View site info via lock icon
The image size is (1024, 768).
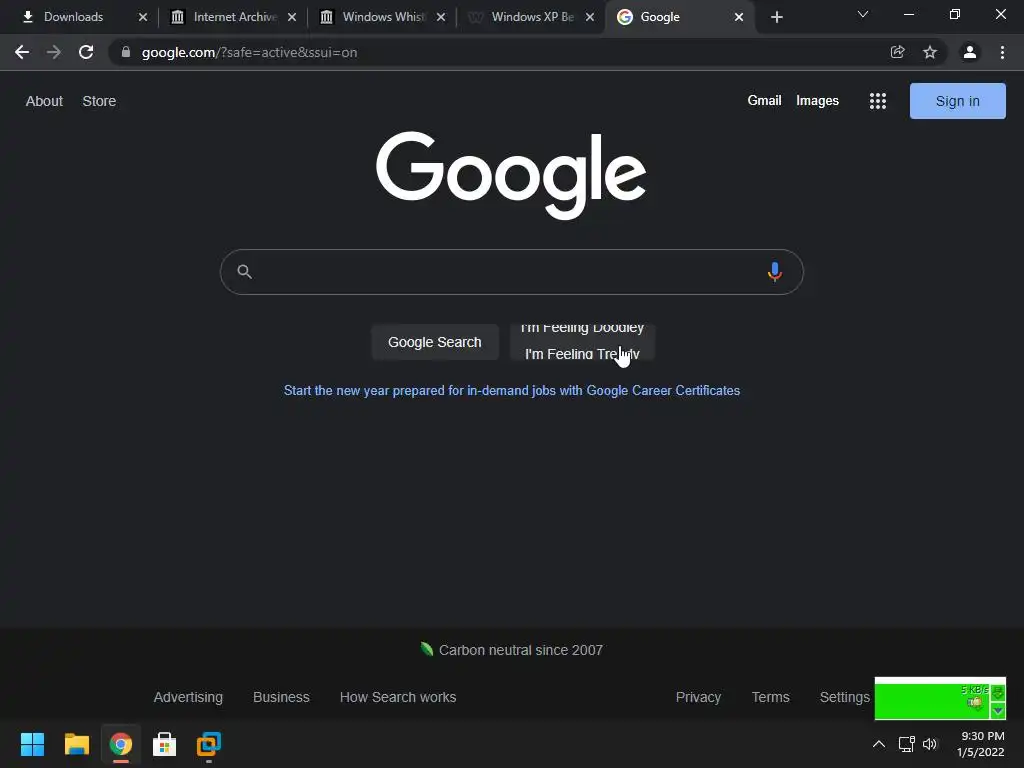126,52
